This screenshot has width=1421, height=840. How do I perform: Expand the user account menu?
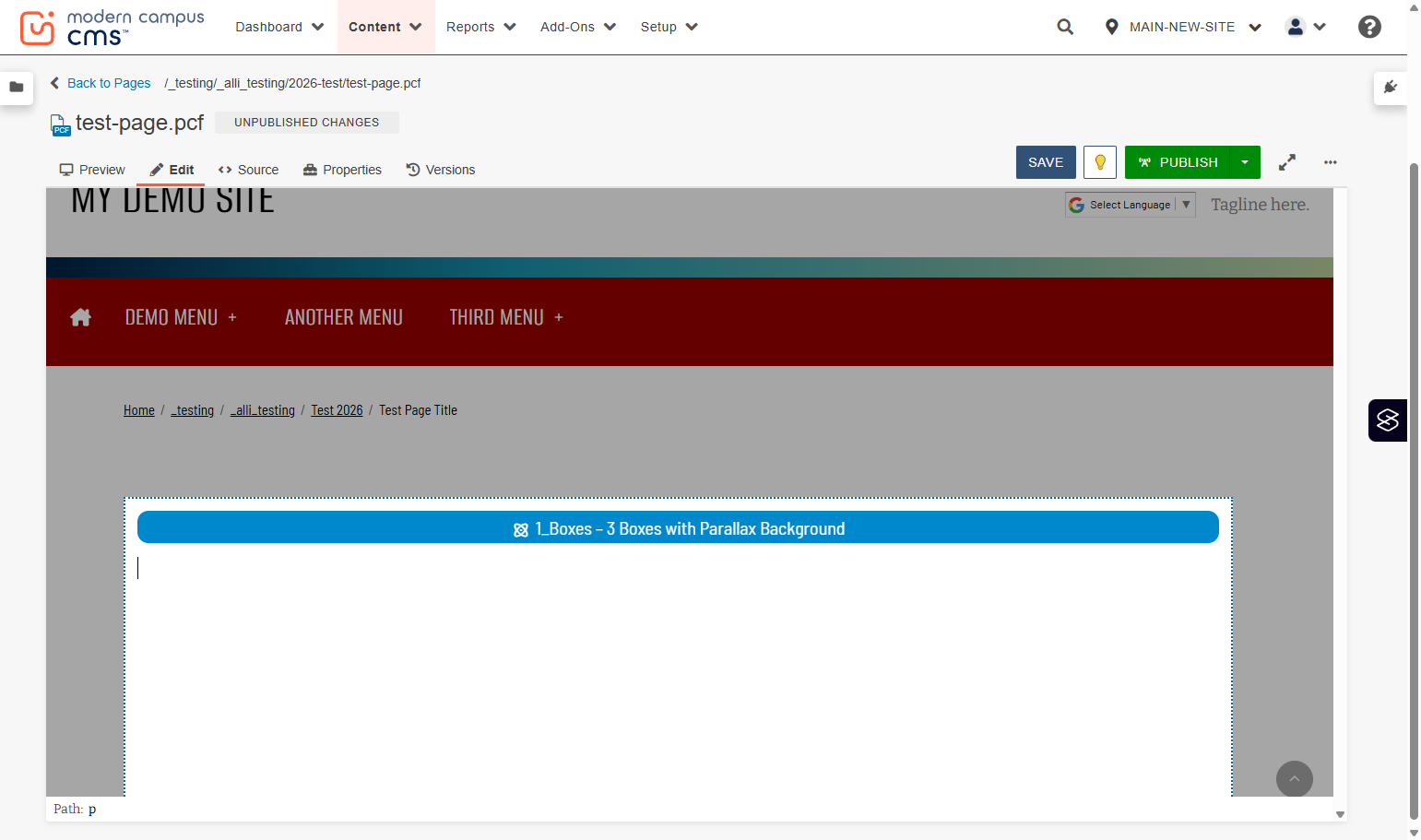1306,27
